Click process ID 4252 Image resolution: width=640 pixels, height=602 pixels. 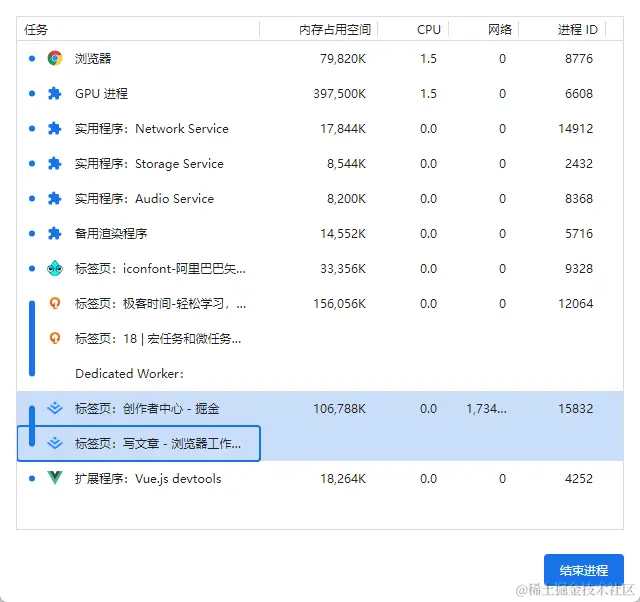pos(579,479)
